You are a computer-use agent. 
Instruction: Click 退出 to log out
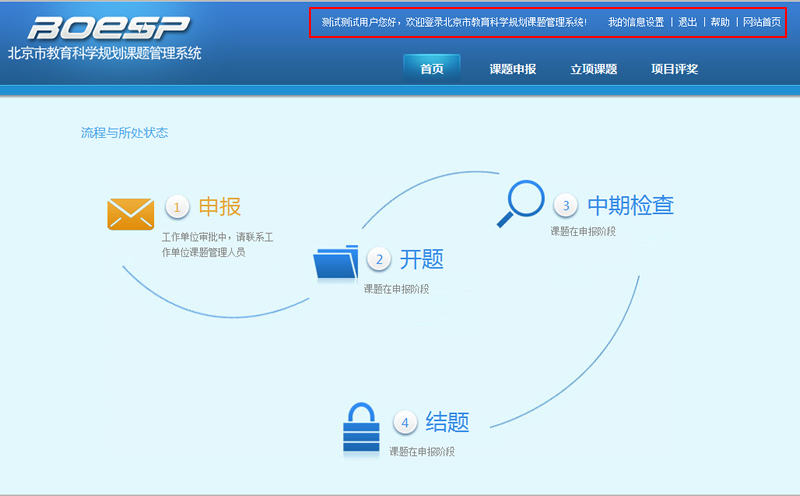[687, 22]
